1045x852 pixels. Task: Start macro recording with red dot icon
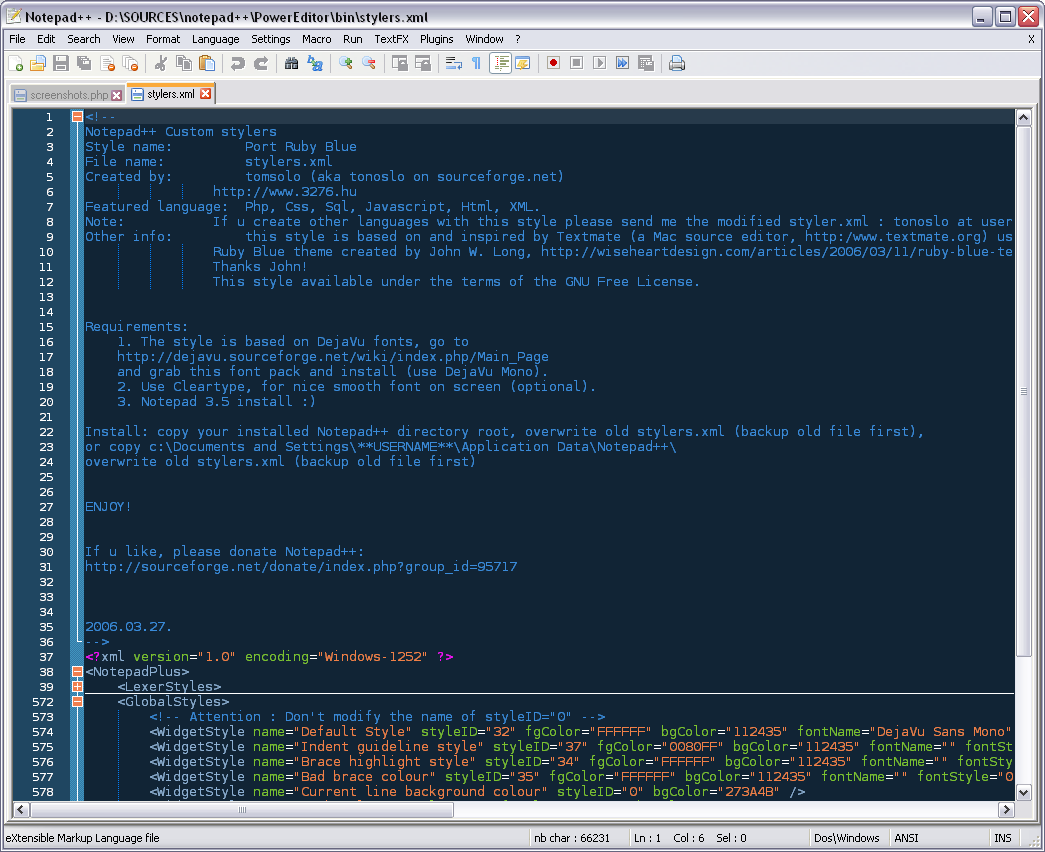(x=553, y=63)
